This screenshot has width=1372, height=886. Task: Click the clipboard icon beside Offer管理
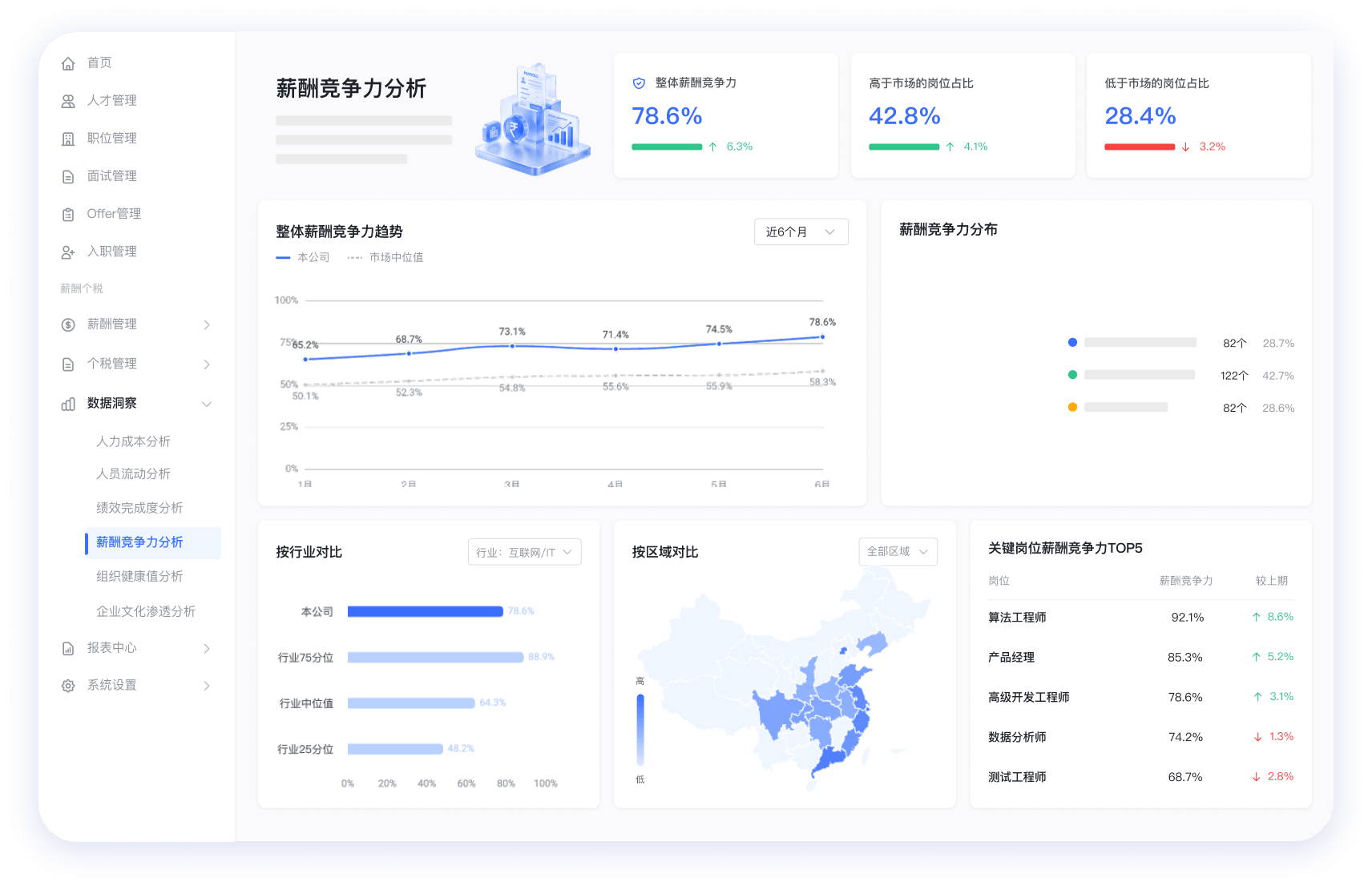click(x=68, y=214)
